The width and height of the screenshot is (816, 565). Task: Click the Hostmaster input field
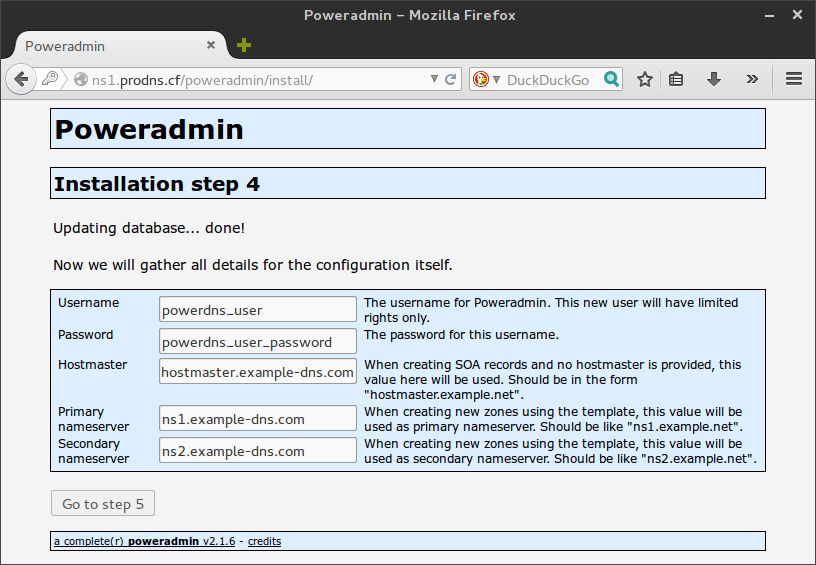pos(258,371)
